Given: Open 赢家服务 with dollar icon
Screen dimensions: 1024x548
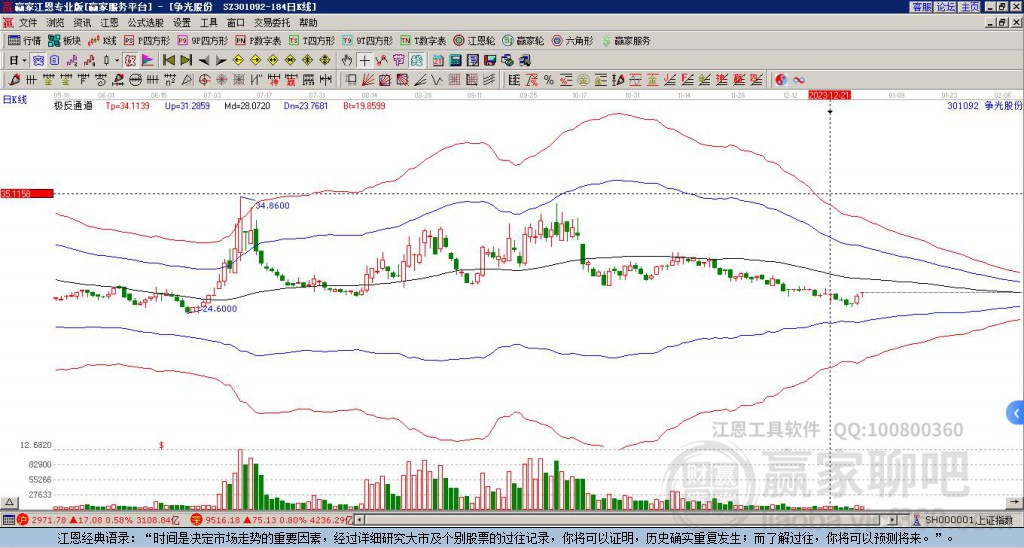Looking at the screenshot, I should [x=626, y=40].
